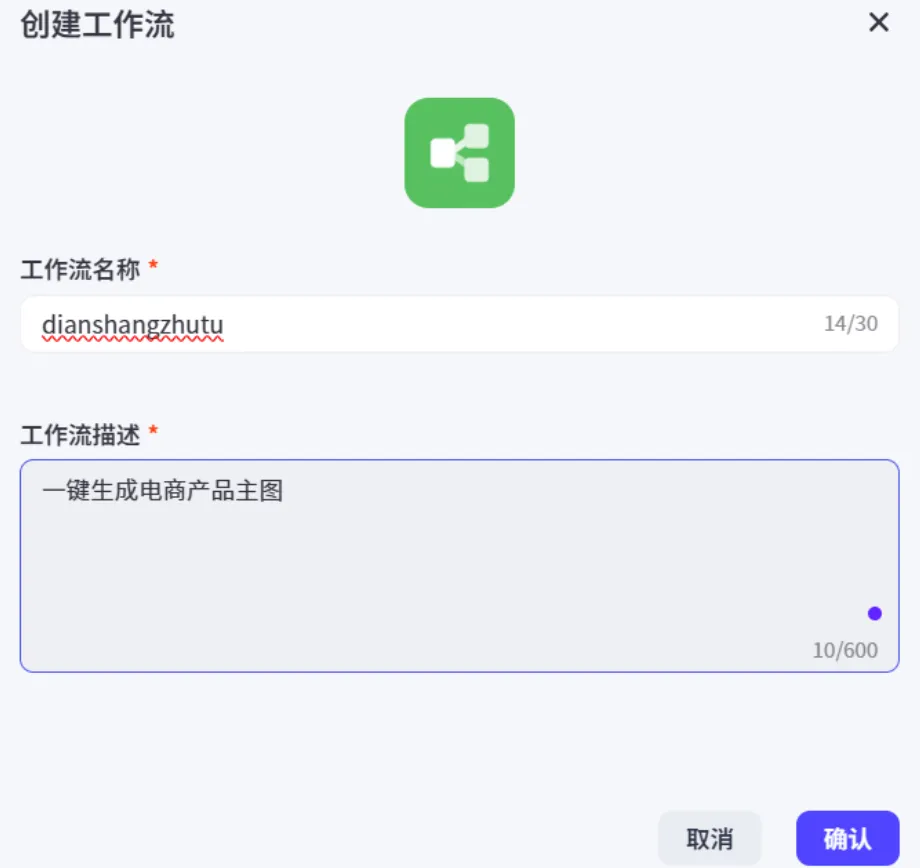Click the underlined word dianshangzhutu
This screenshot has width=920, height=868.
click(133, 325)
